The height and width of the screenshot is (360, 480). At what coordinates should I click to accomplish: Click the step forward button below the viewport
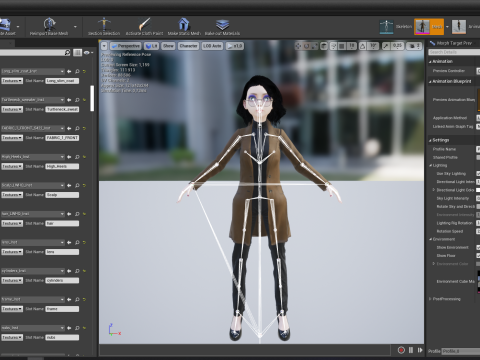click(x=420, y=350)
